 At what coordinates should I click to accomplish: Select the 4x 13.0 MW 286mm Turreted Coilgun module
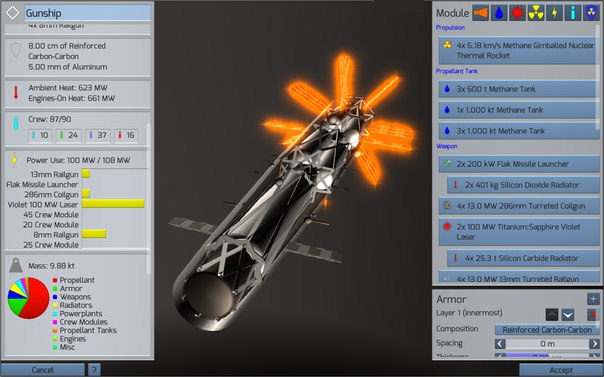(518, 206)
